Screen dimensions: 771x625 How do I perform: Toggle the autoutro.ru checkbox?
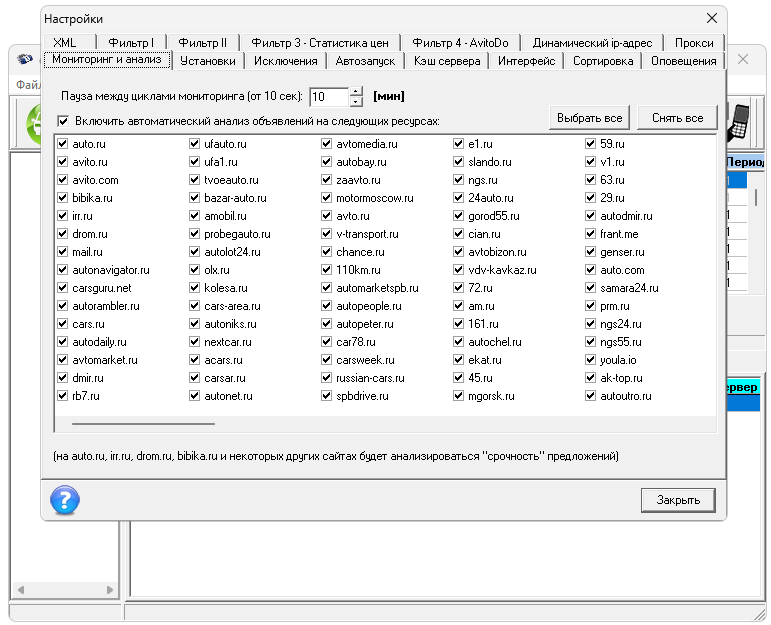591,395
